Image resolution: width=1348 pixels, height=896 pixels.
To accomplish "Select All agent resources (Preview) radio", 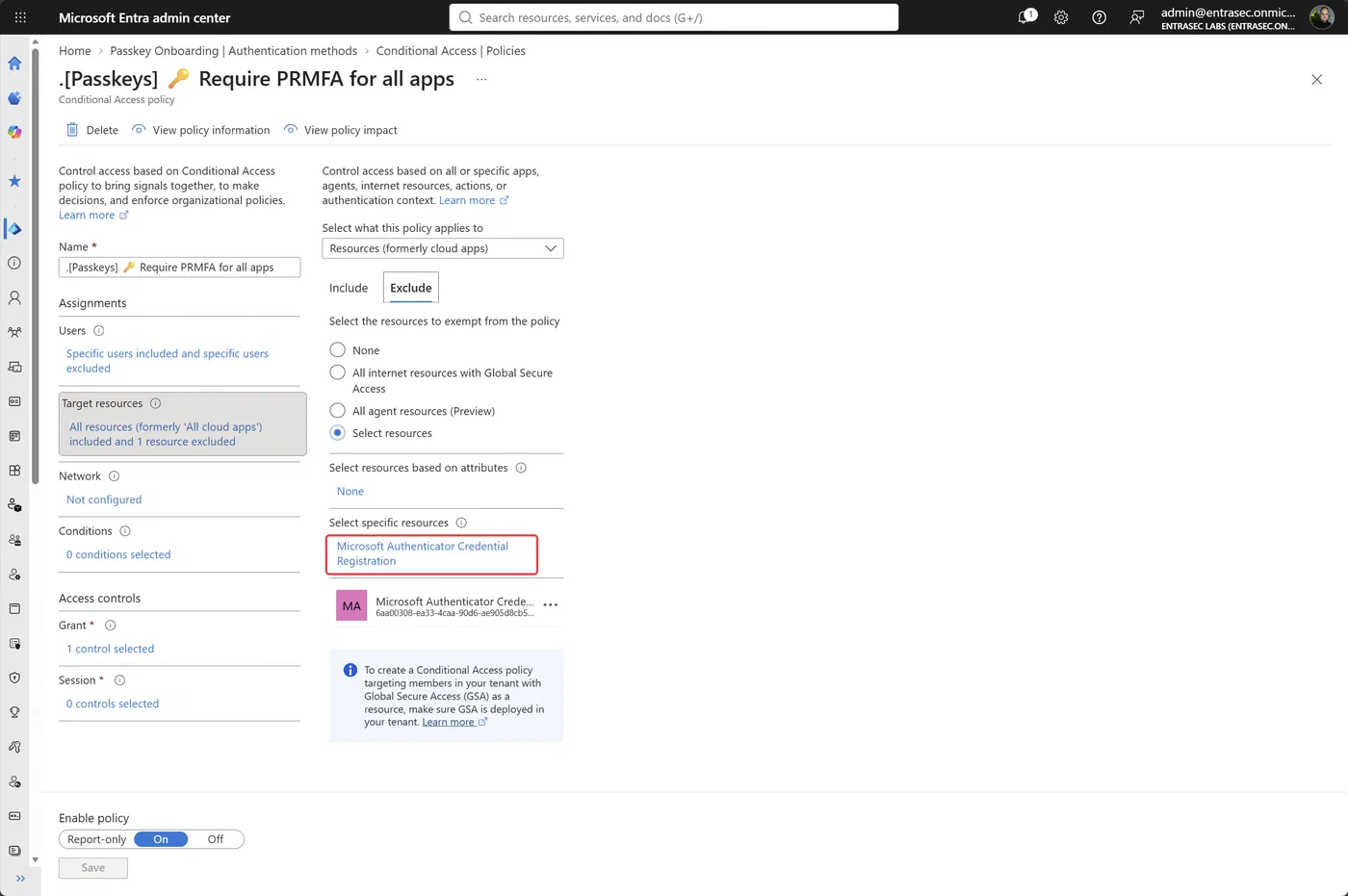I will (x=337, y=411).
